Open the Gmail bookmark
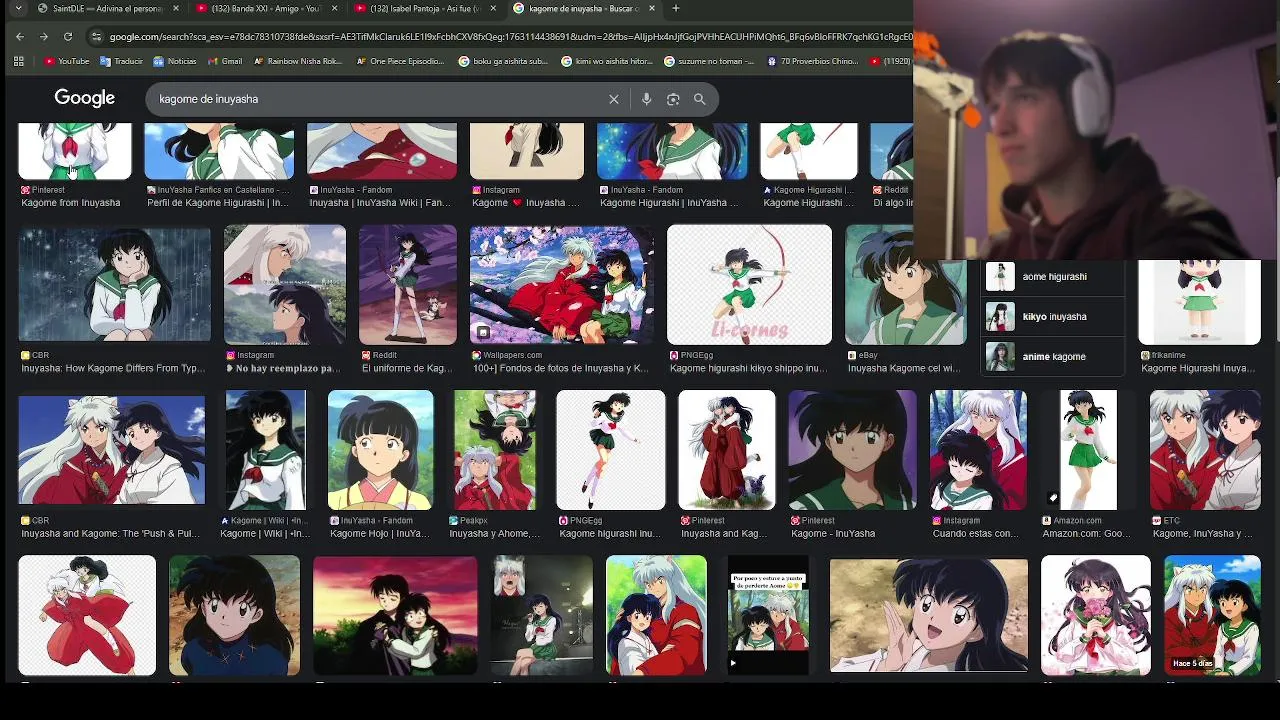Screen dimensions: 1280x720 pyautogui.click(x=224, y=61)
